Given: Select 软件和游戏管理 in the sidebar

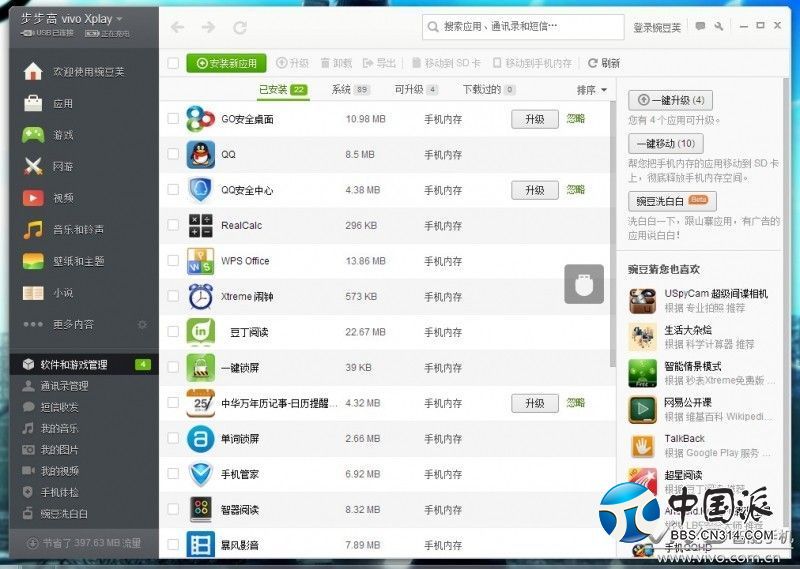Looking at the screenshot, I should (84, 364).
